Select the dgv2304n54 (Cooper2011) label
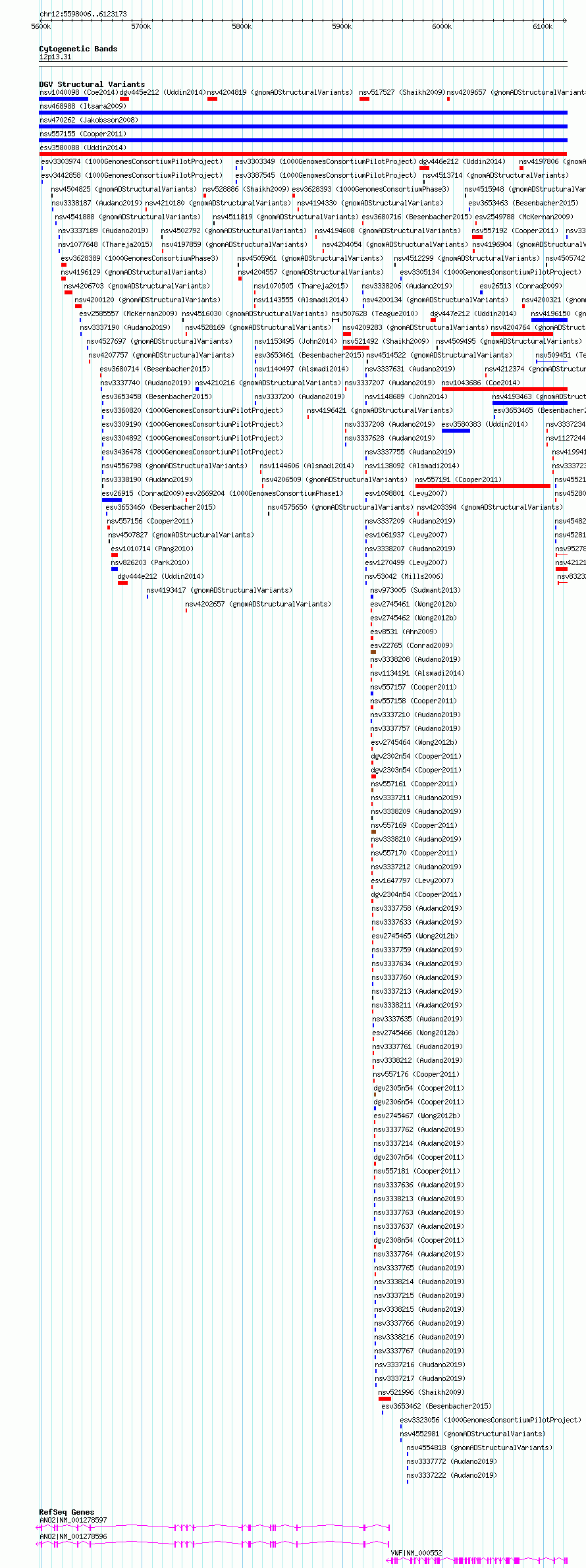 tap(417, 894)
